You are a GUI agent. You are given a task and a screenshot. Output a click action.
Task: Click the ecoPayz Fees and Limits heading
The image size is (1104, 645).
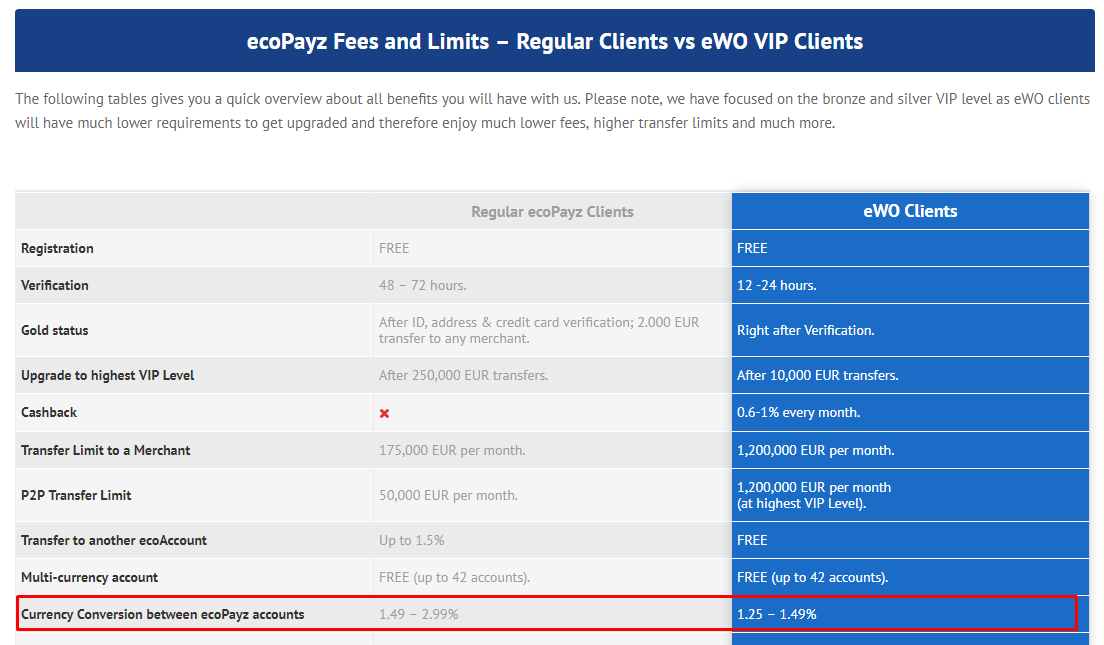[555, 42]
